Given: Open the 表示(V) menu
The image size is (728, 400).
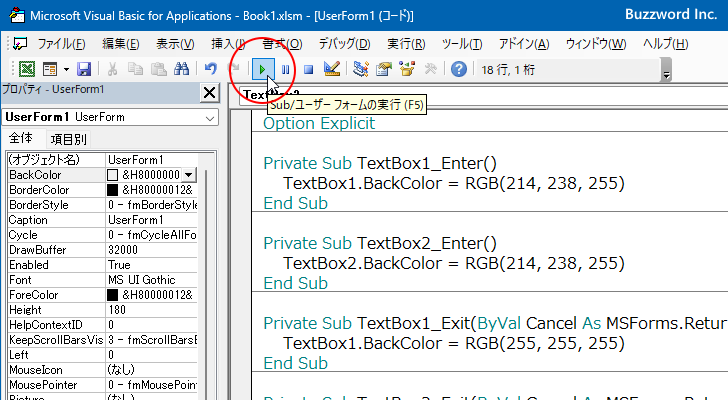Looking at the screenshot, I should click(x=175, y=44).
